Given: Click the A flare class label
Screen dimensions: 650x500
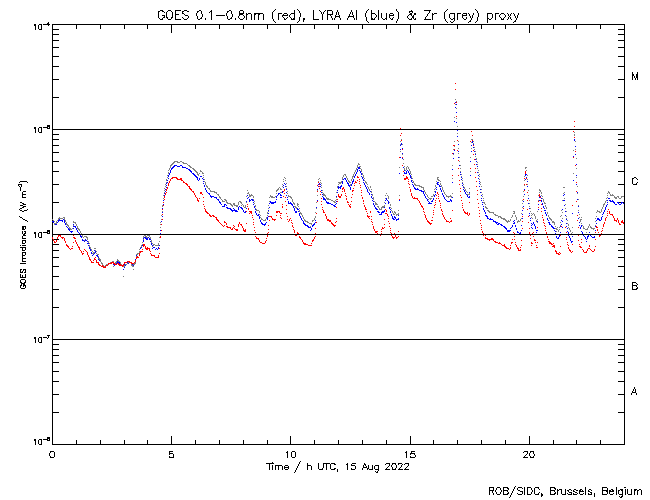Looking at the screenshot, I should point(635,392).
